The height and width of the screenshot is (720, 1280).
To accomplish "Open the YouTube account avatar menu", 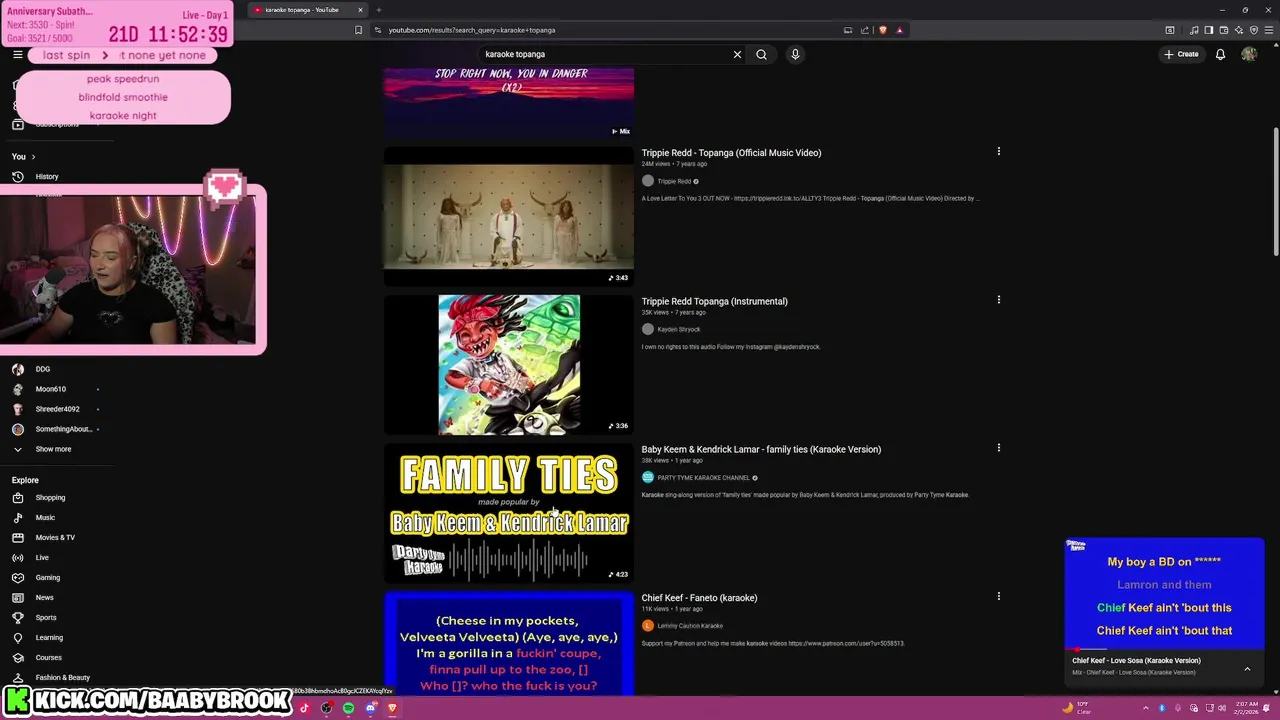I will (1249, 54).
